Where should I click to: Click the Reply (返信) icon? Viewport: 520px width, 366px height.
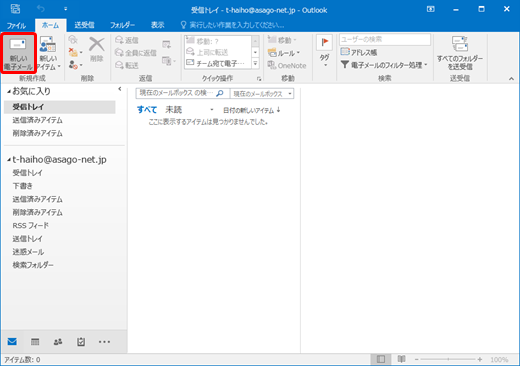click(x=127, y=40)
